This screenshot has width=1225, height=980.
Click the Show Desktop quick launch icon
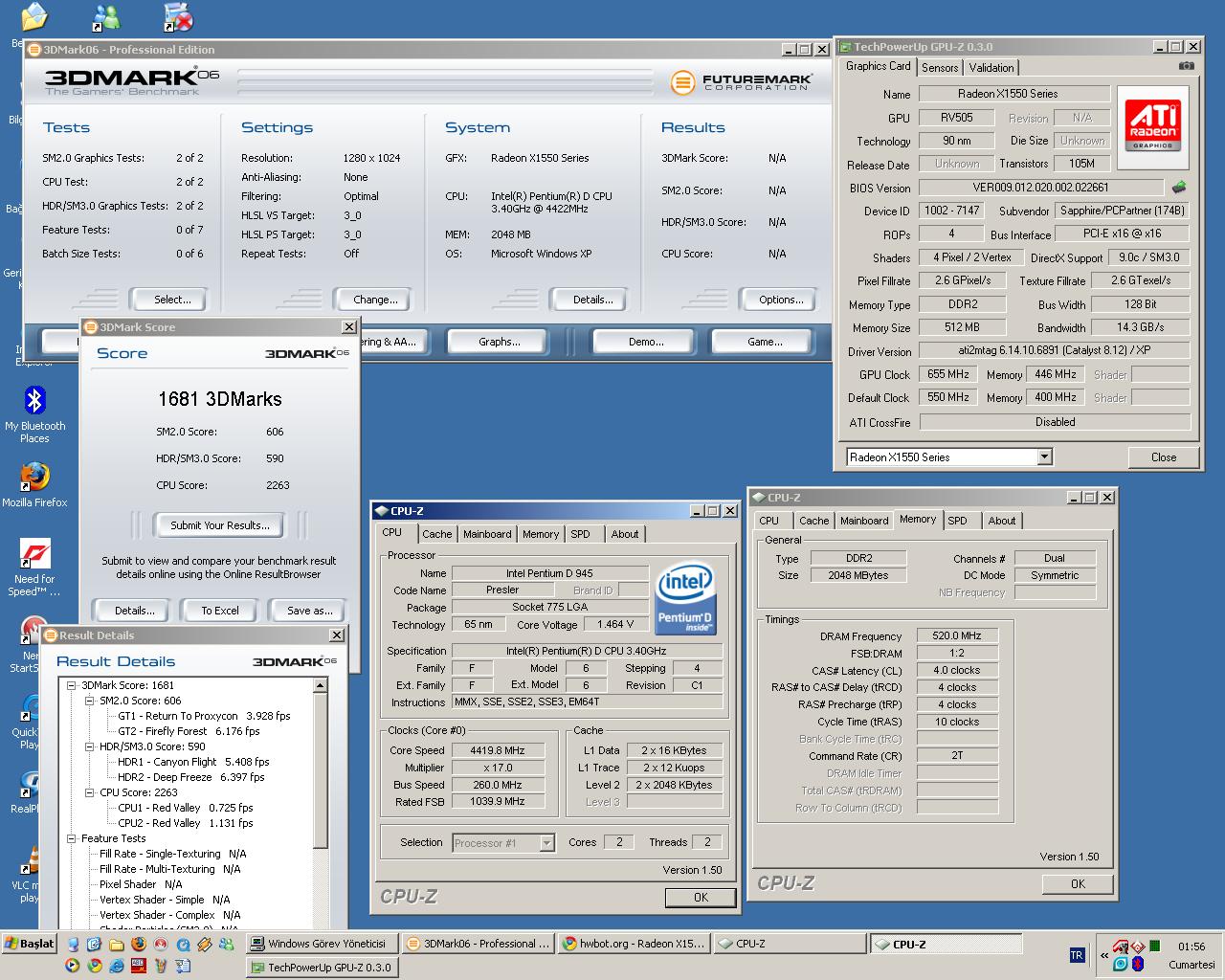tap(94, 944)
